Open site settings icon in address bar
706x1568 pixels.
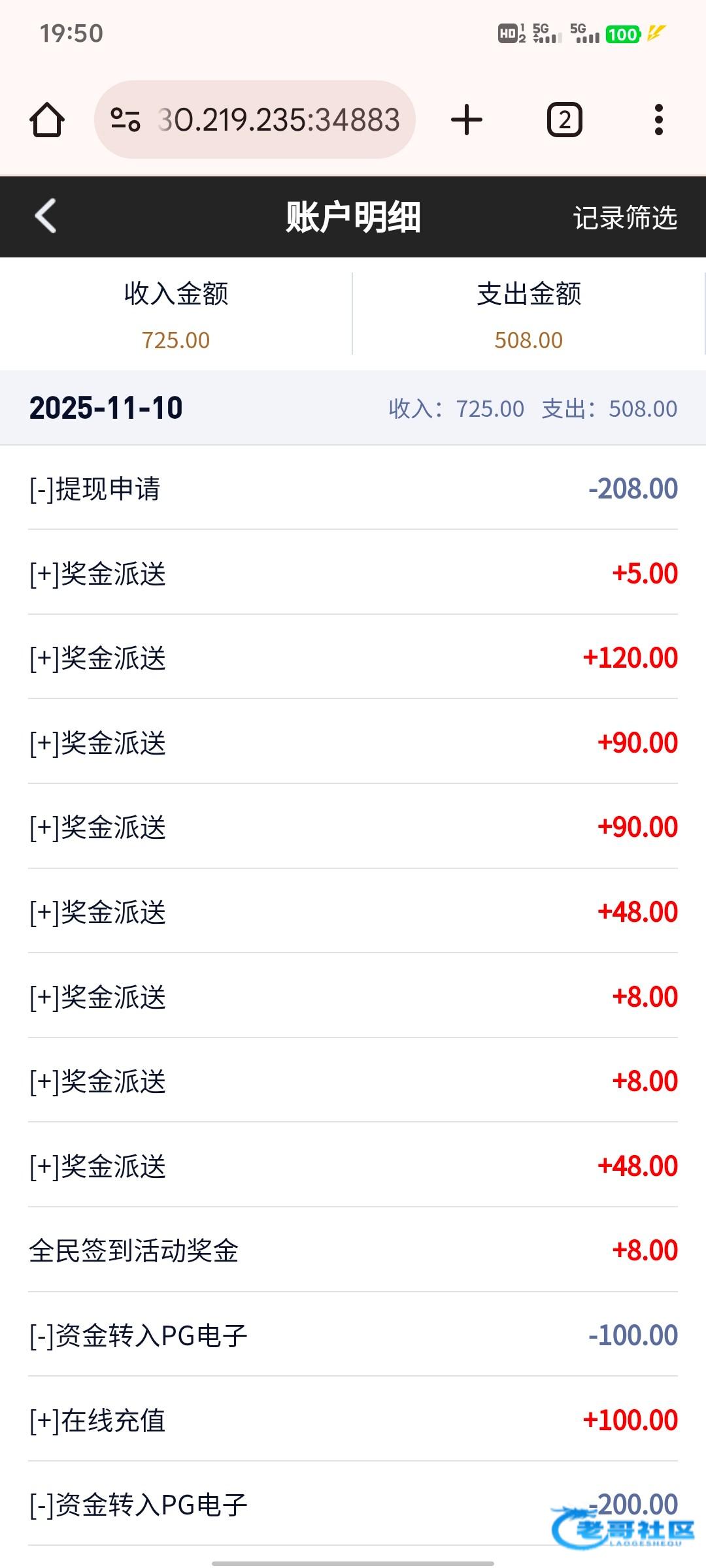click(x=125, y=120)
